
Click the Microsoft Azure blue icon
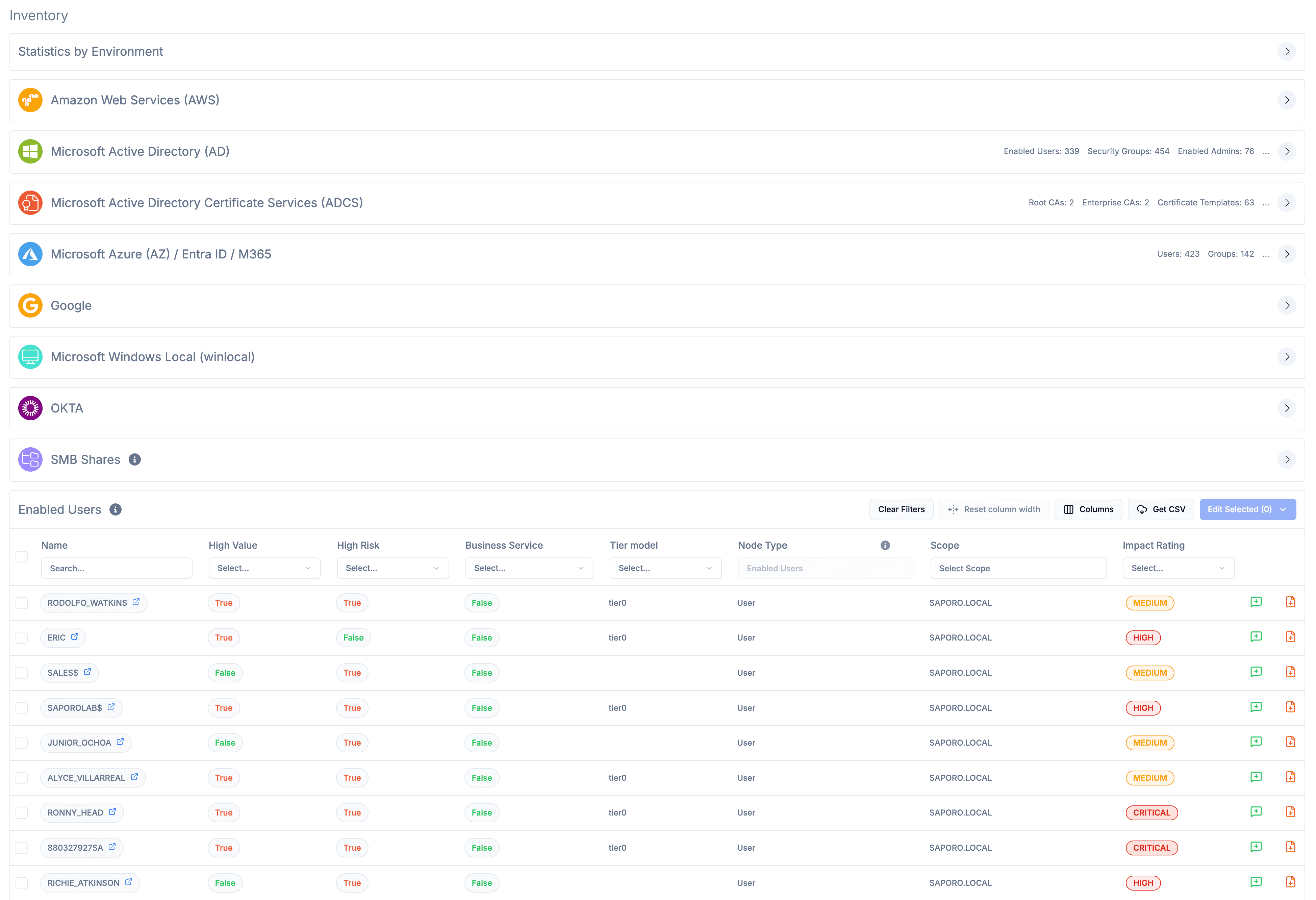point(30,254)
